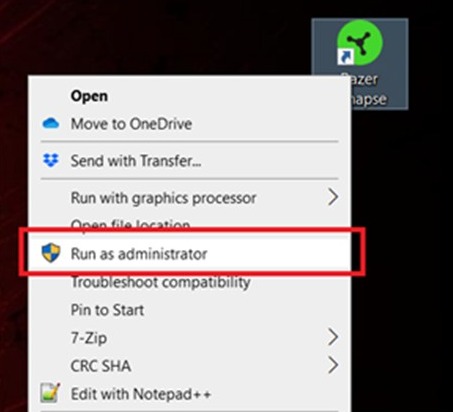Choose Send with Transfer option

pyautogui.click(x=136, y=161)
